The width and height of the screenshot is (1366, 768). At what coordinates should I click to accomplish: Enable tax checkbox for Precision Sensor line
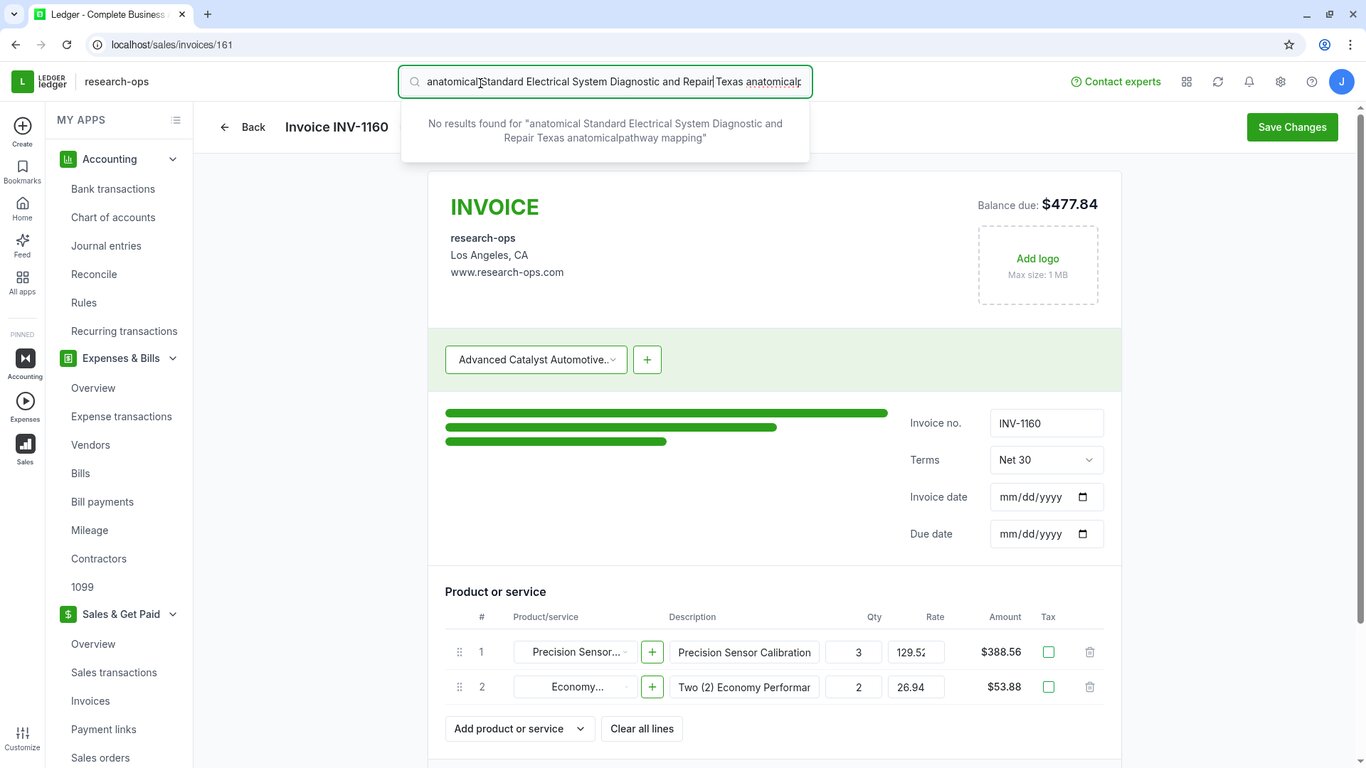tap(1048, 652)
